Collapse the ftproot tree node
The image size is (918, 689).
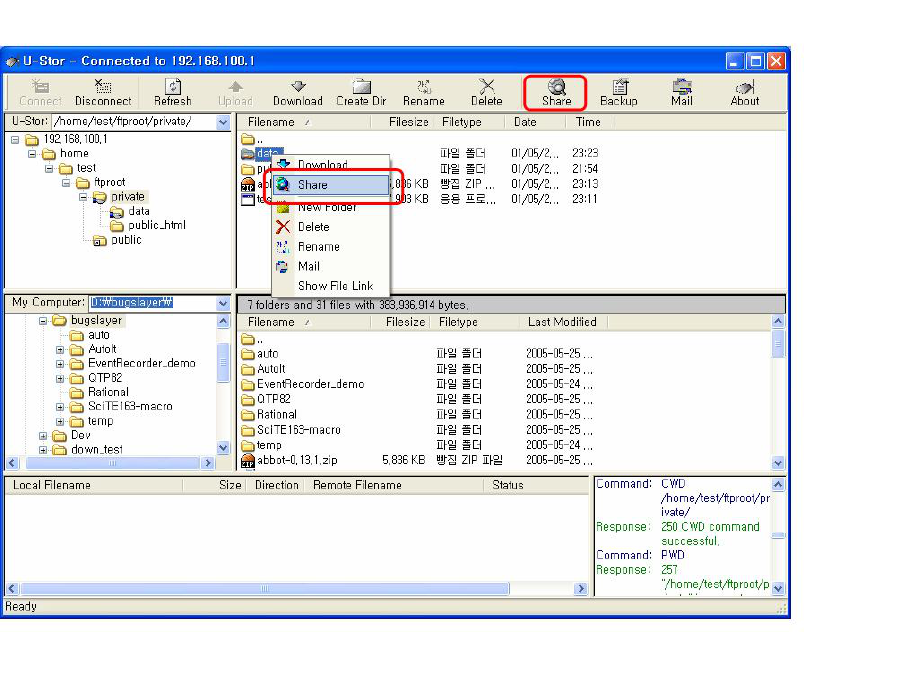(x=66, y=183)
